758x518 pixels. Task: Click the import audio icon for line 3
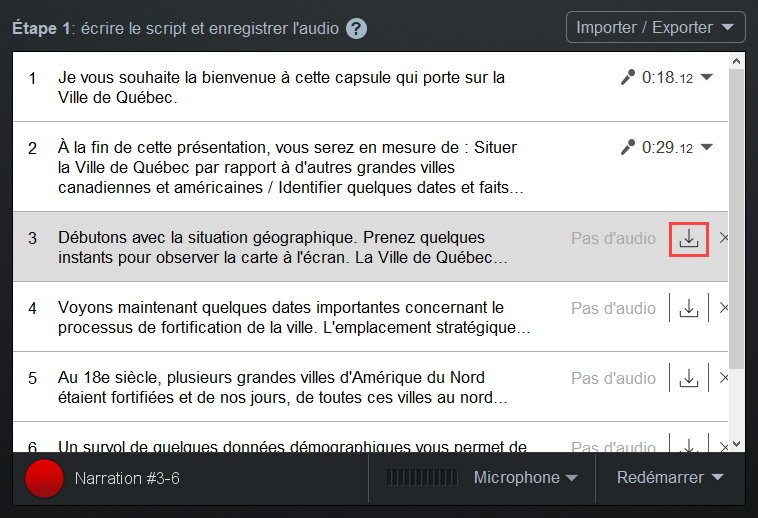point(689,239)
